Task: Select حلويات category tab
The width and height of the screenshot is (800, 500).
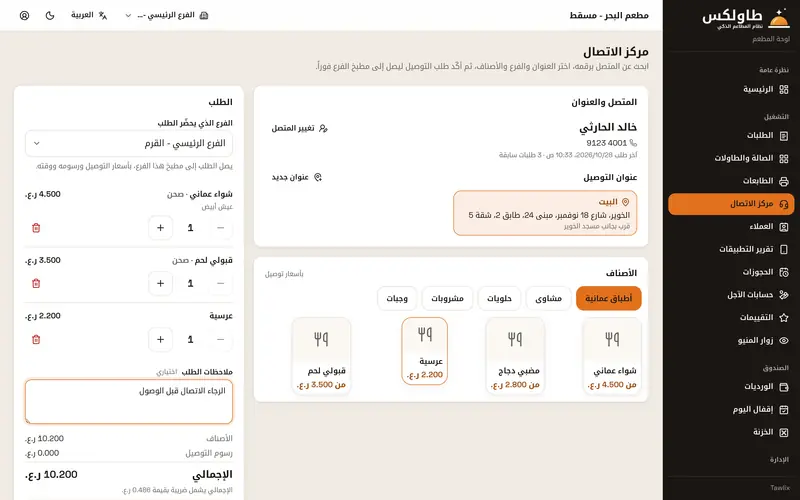Action: (499, 298)
